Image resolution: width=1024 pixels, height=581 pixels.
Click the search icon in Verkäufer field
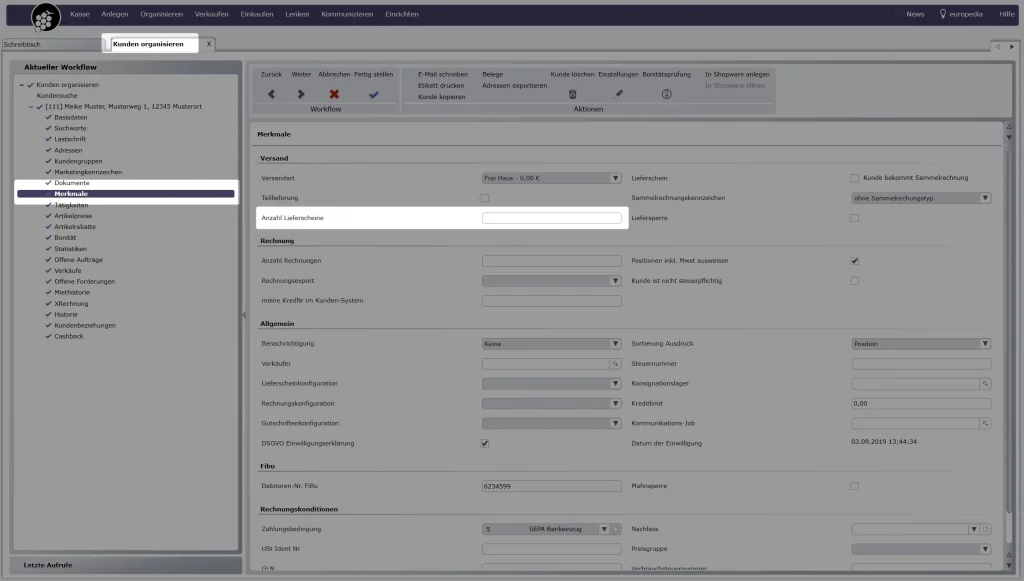point(616,364)
